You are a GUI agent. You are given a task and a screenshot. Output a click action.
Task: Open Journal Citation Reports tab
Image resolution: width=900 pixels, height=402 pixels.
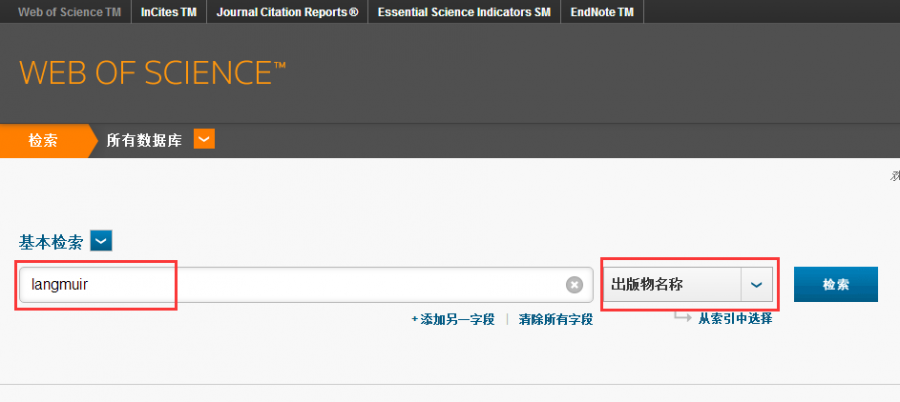tap(287, 12)
